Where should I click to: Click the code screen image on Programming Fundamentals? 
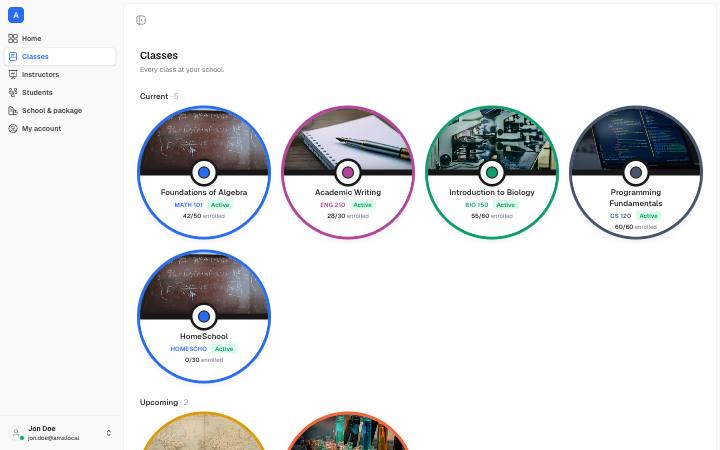(x=636, y=138)
